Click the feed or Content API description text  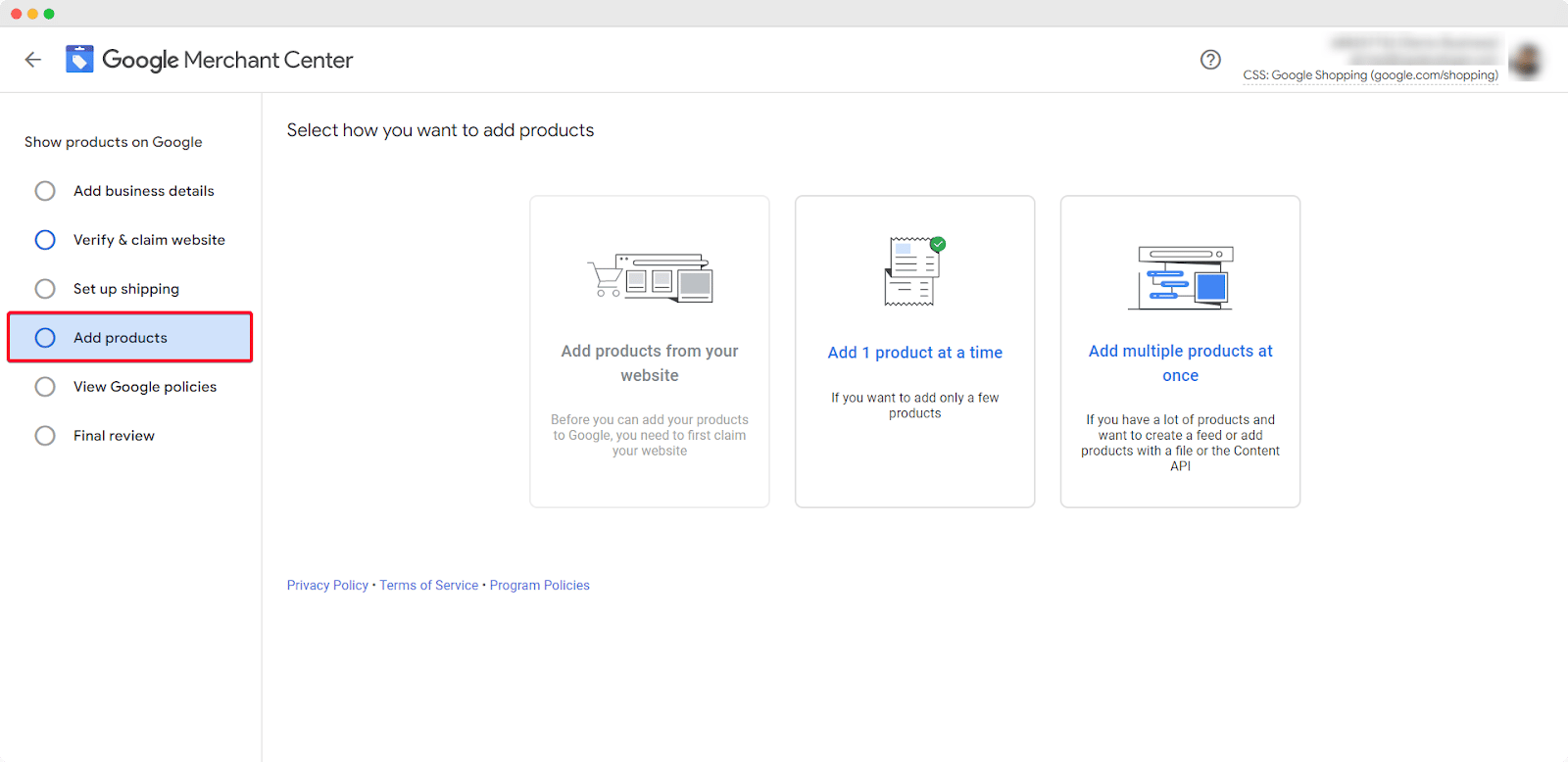coord(1180,443)
